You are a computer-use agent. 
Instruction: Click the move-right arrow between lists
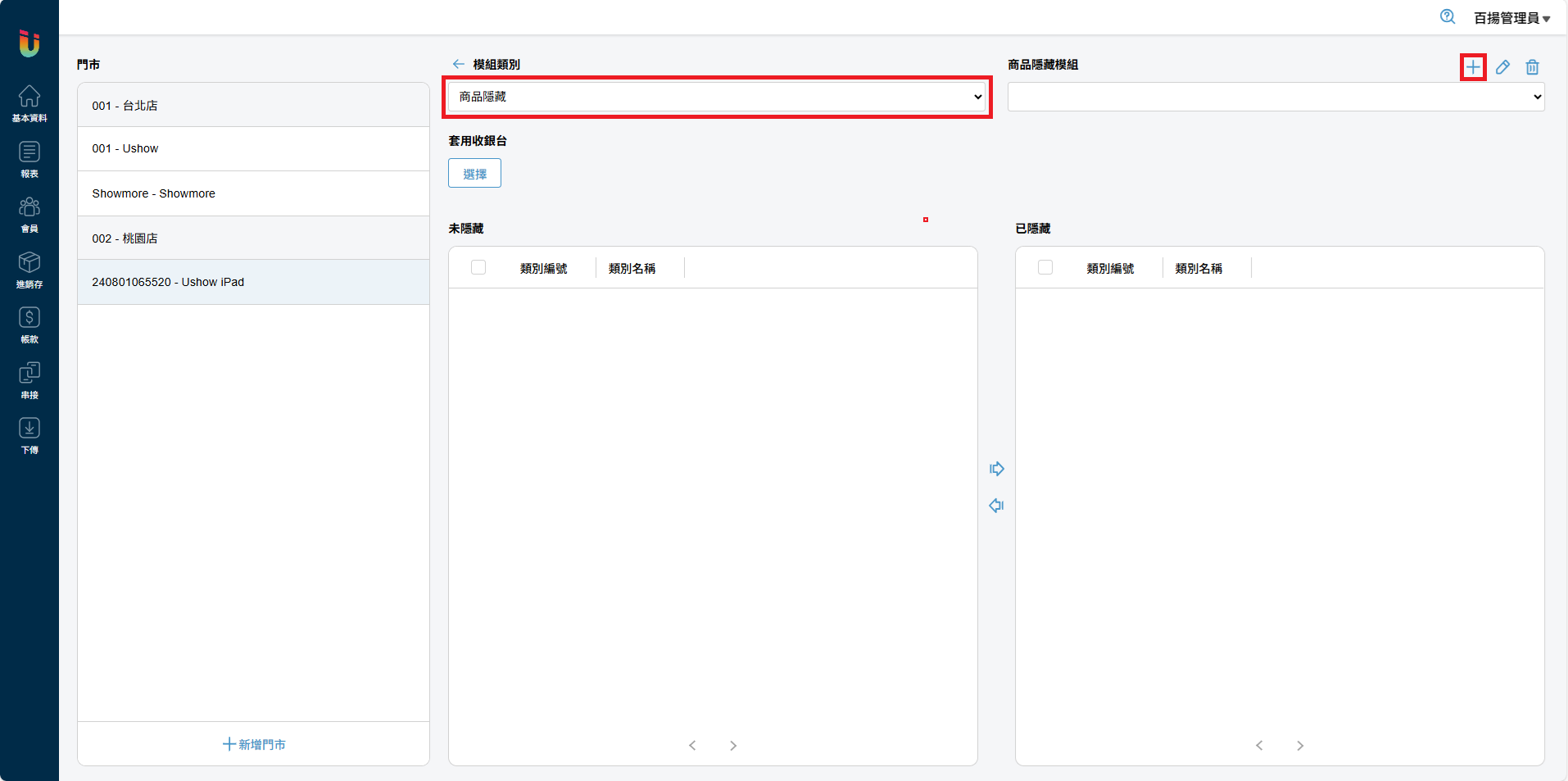click(996, 469)
